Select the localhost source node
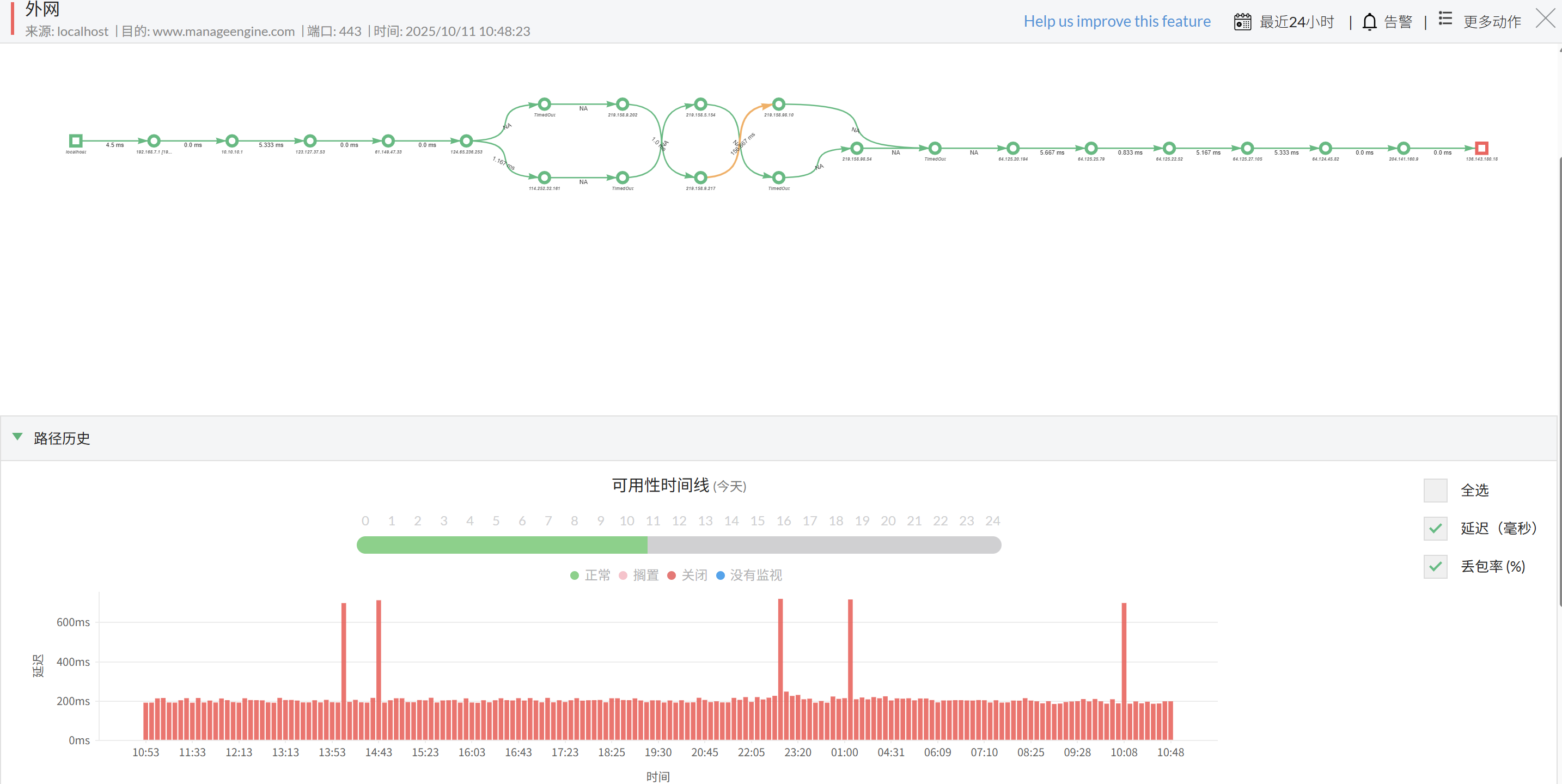1562x784 pixels. click(76, 140)
